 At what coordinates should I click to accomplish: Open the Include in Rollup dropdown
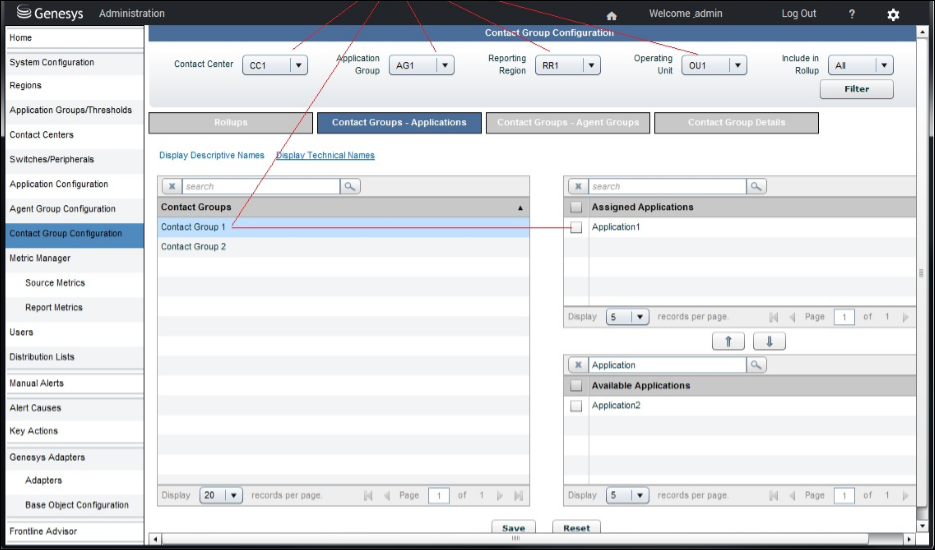coord(861,65)
